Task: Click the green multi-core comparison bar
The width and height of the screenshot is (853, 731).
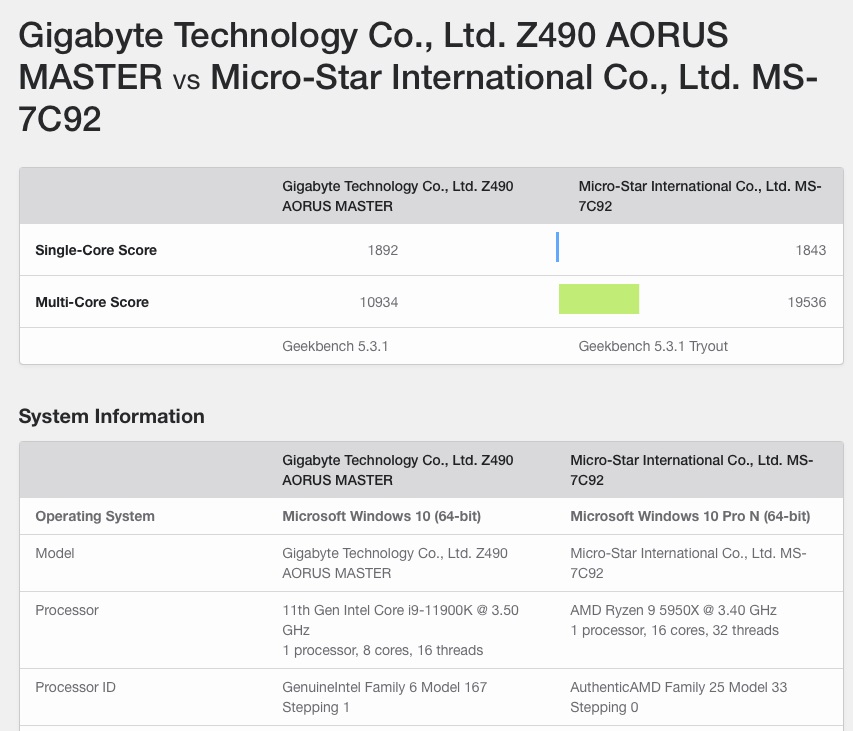Action: [x=599, y=299]
